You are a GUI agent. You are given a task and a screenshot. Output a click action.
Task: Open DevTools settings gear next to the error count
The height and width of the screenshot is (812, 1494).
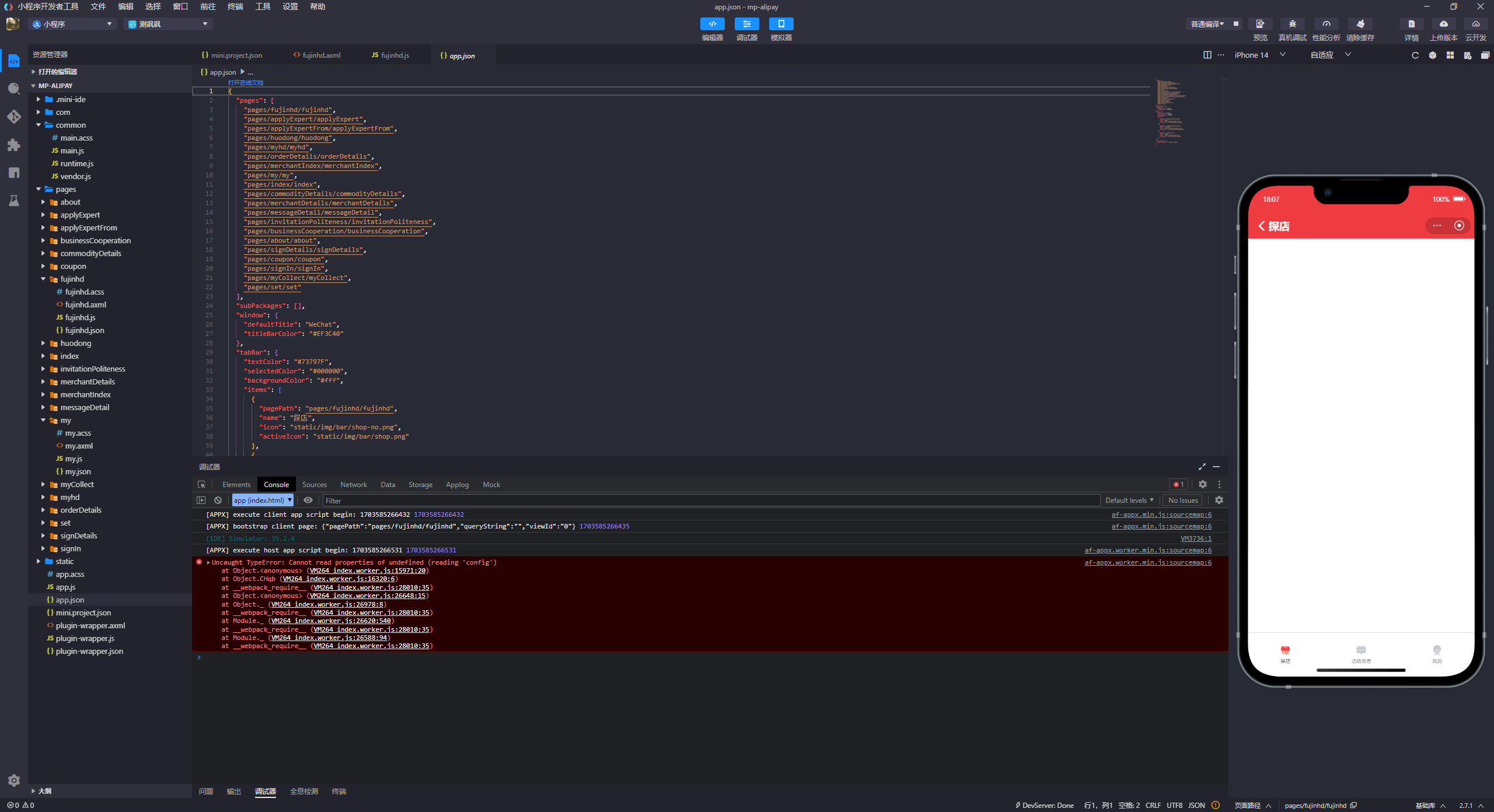1202,484
